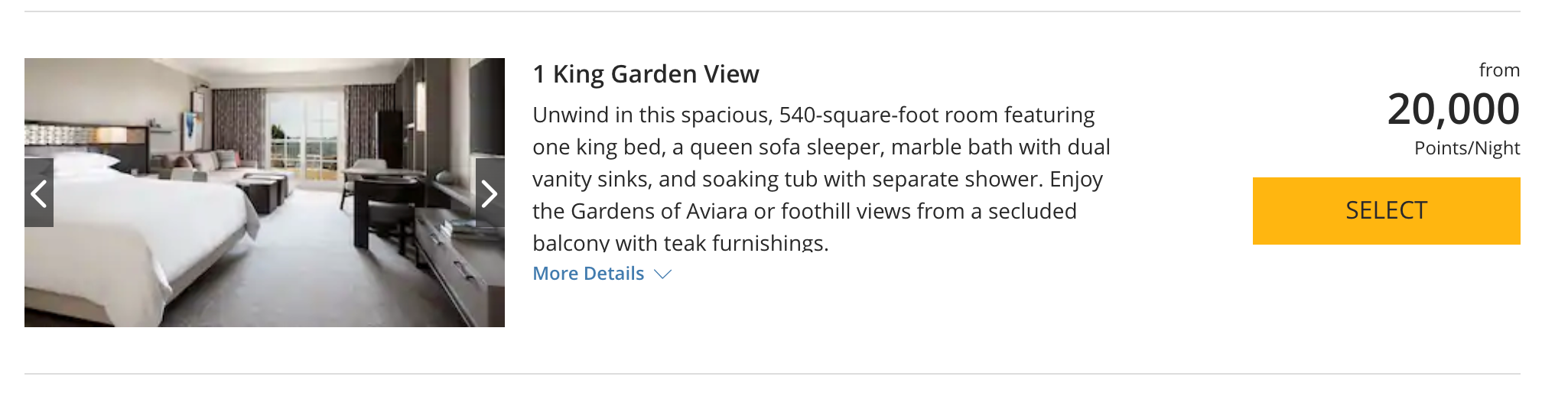The width and height of the screenshot is (1568, 396).
Task: Click the 'from' label above the price
Action: coord(1499,70)
